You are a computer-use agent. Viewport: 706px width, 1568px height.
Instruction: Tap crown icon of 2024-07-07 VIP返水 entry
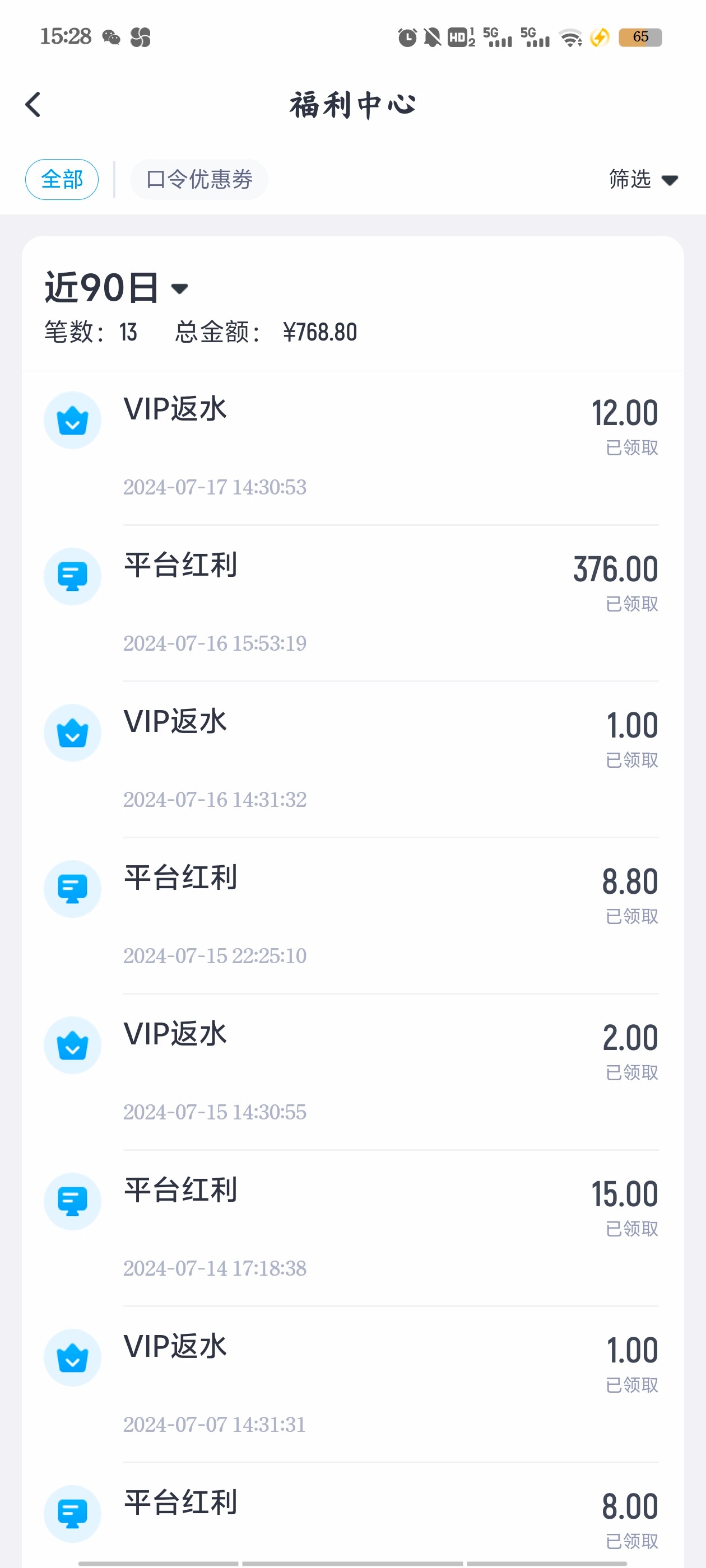72,1357
